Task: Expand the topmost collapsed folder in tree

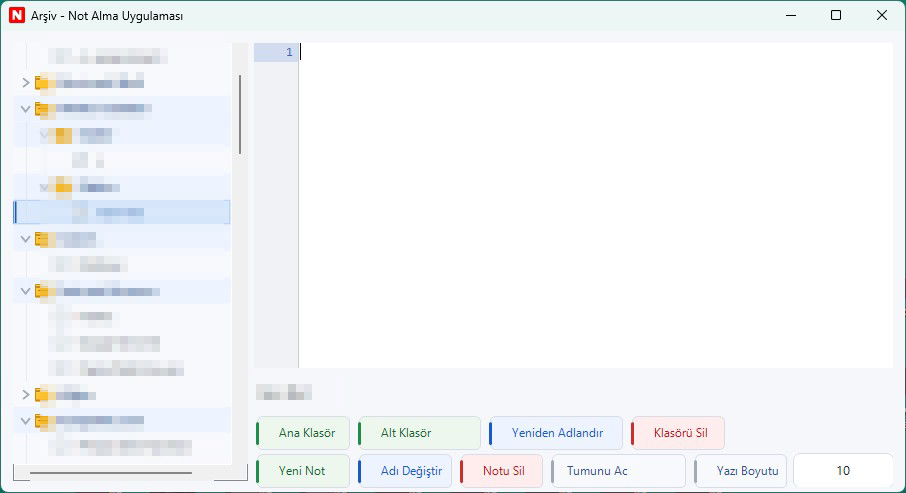Action: [26, 82]
